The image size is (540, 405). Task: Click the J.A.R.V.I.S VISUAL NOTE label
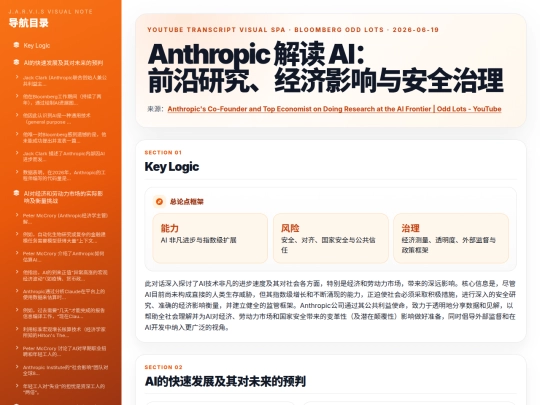tap(50, 12)
